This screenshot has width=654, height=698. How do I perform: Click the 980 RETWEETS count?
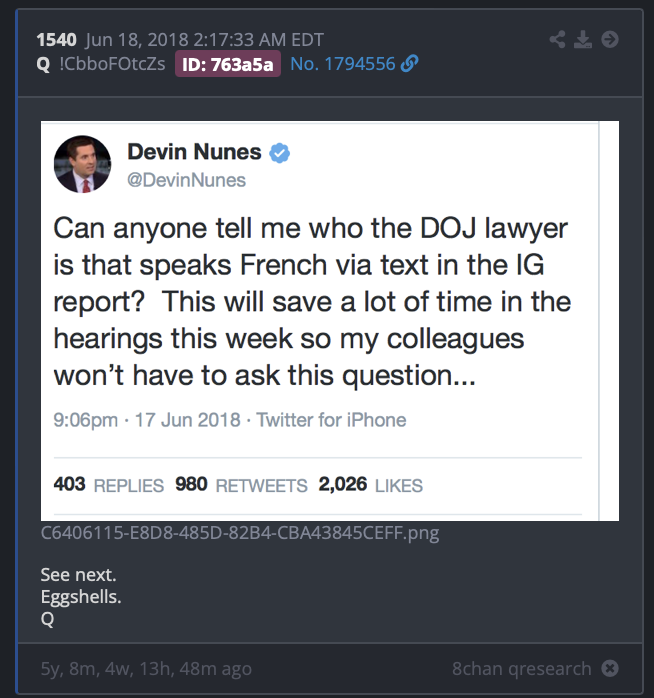[x=241, y=486]
